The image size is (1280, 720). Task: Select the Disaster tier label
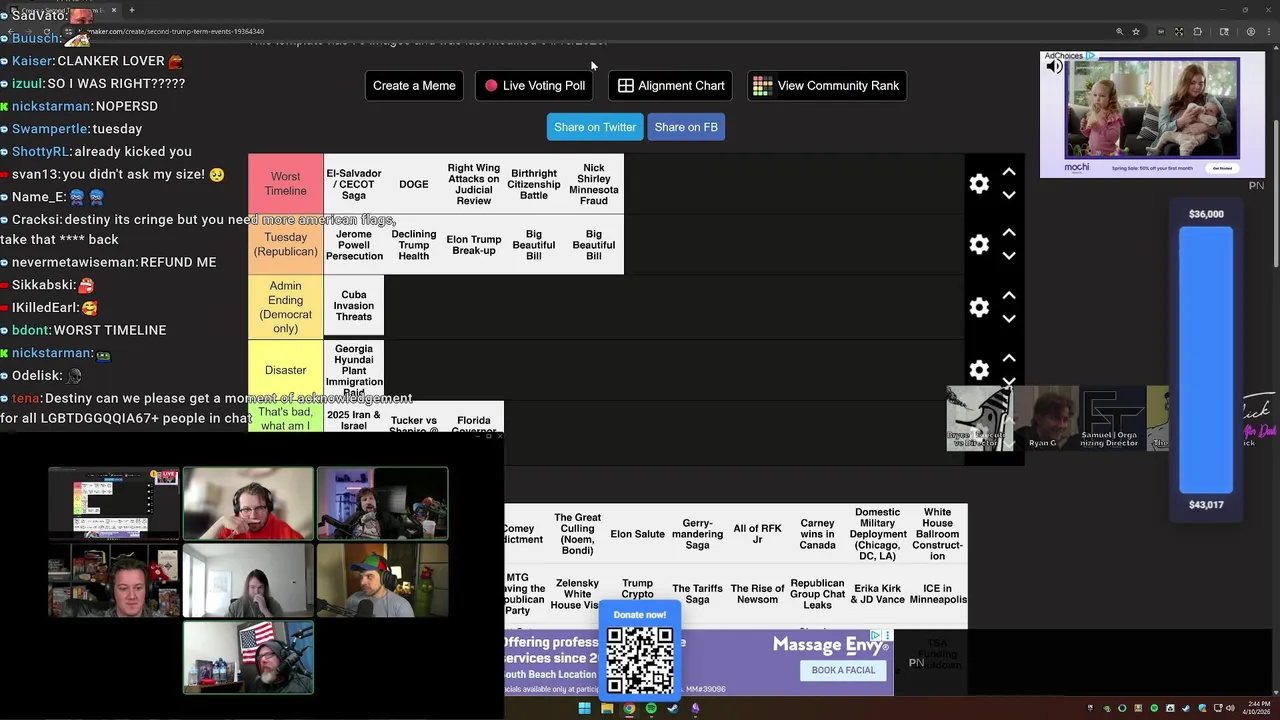click(x=286, y=370)
